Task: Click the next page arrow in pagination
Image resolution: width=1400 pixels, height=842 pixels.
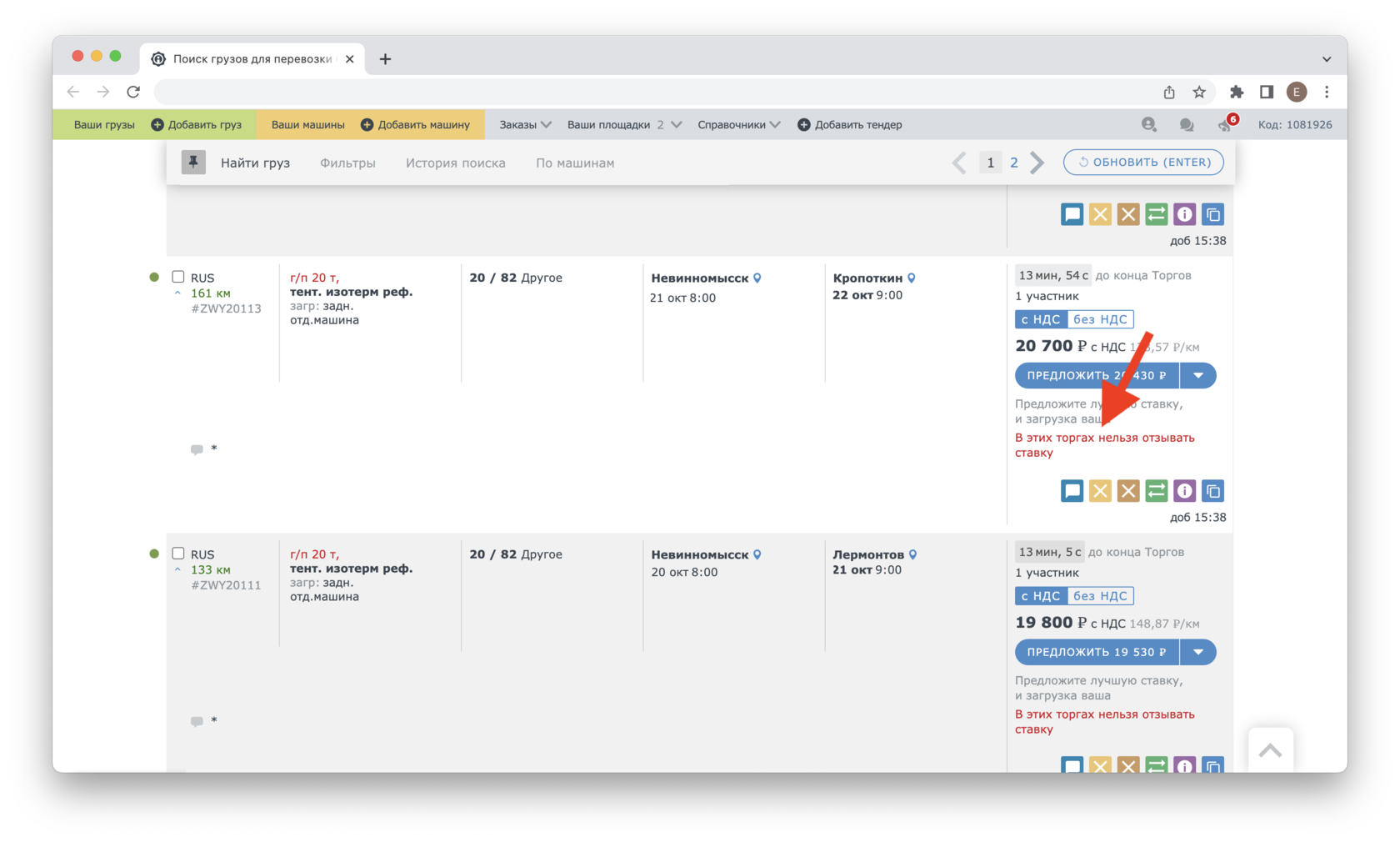Action: tap(1037, 163)
